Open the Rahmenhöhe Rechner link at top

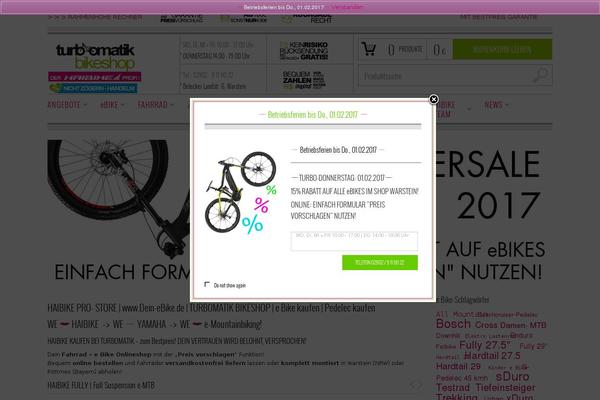(x=95, y=17)
